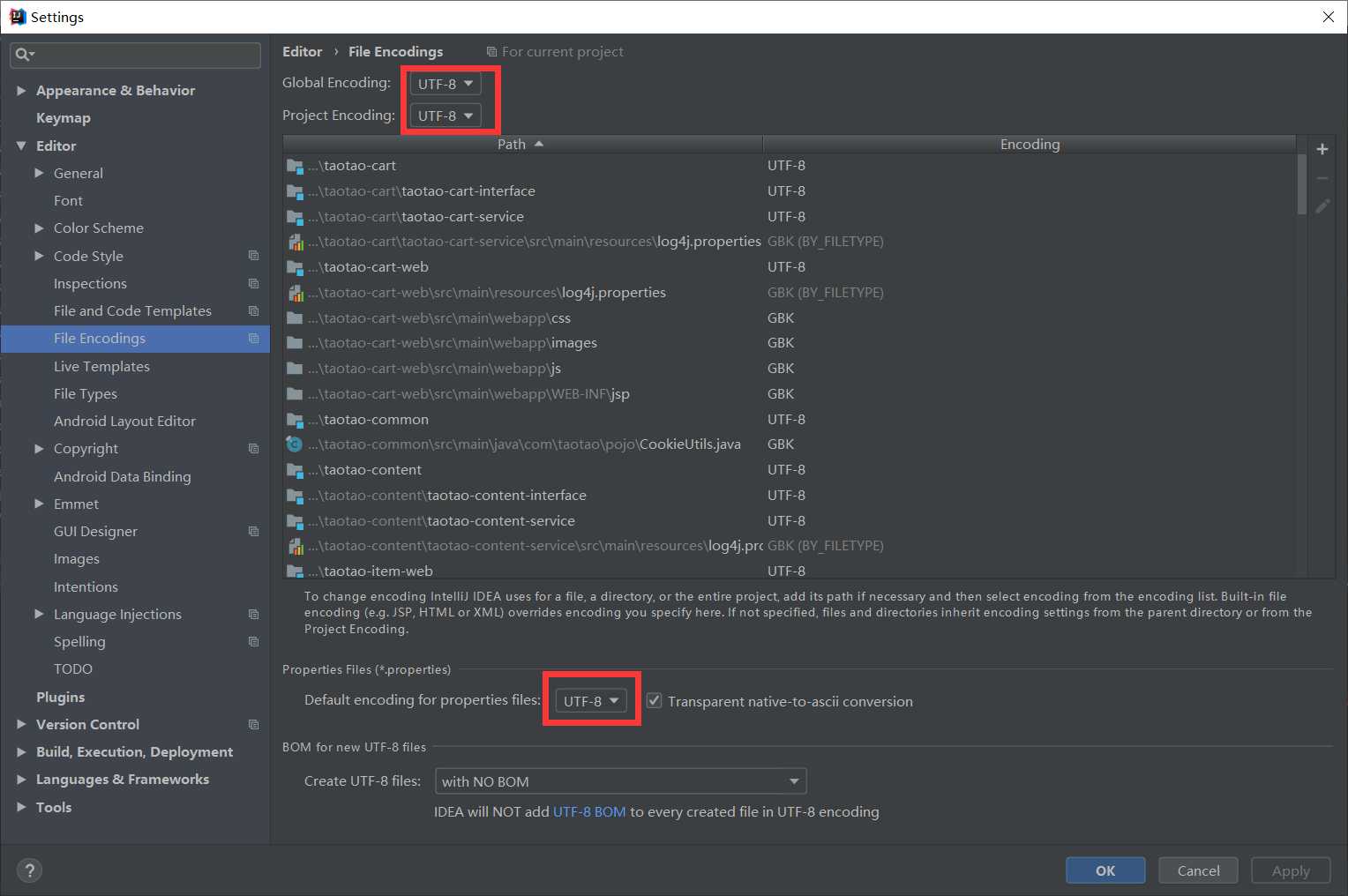Viewport: 1348px width, 896px height.
Task: Close the Settings dialog
Action: click(x=1328, y=17)
